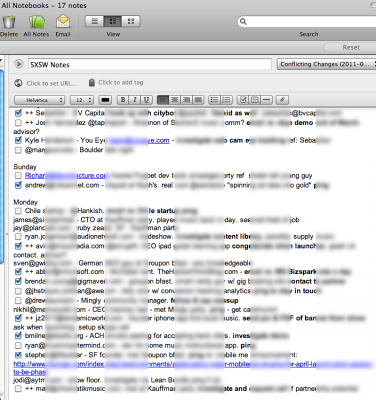
Task: Check the '++ ma...atikmusic' checkbox
Action: coord(18,389)
